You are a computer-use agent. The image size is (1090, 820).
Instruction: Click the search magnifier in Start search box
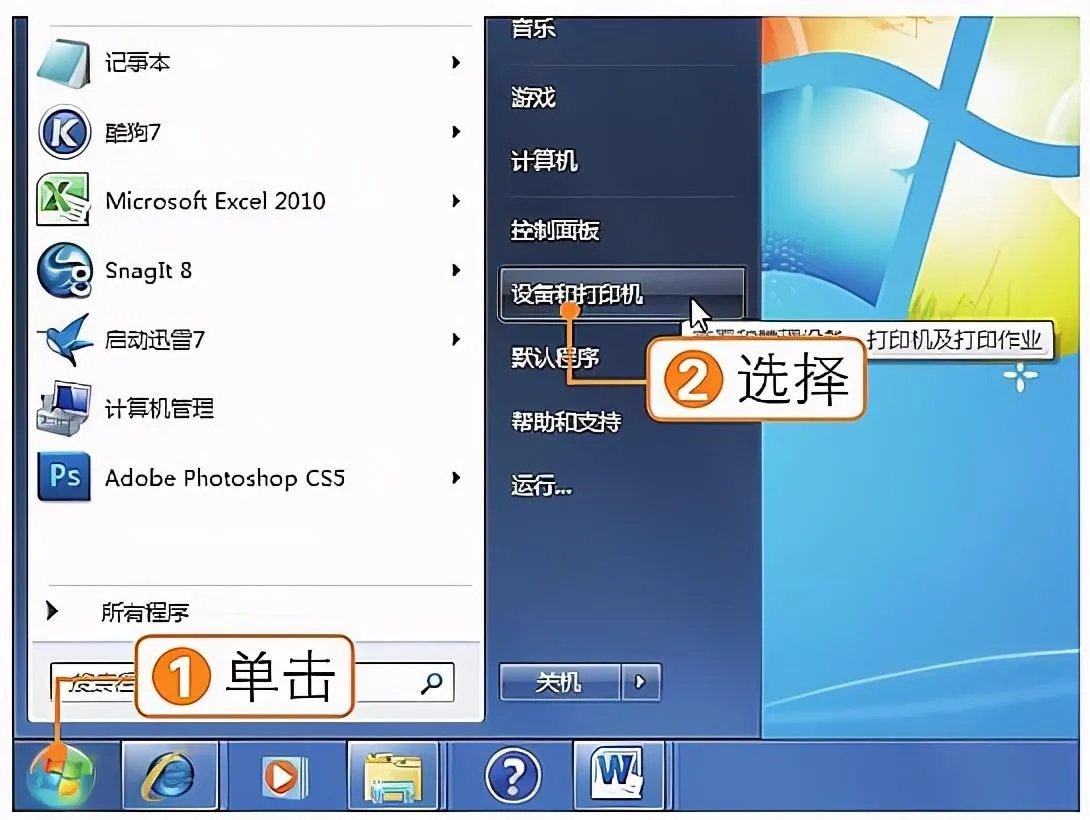coord(432,683)
